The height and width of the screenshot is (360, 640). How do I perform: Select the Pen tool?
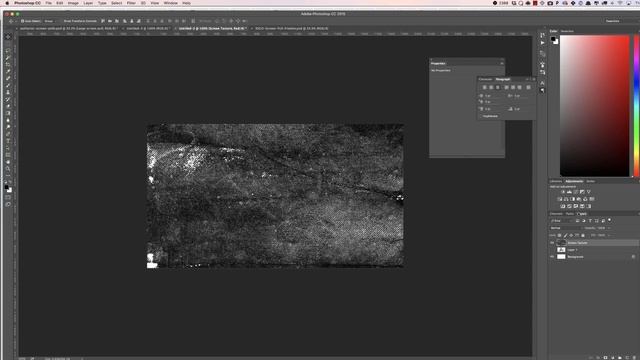[x=8, y=134]
